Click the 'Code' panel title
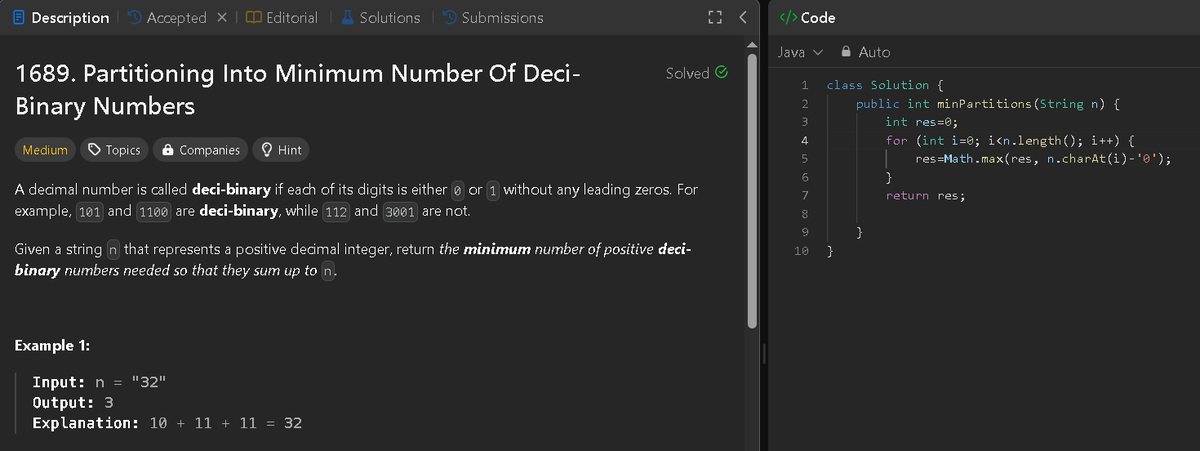 point(818,17)
